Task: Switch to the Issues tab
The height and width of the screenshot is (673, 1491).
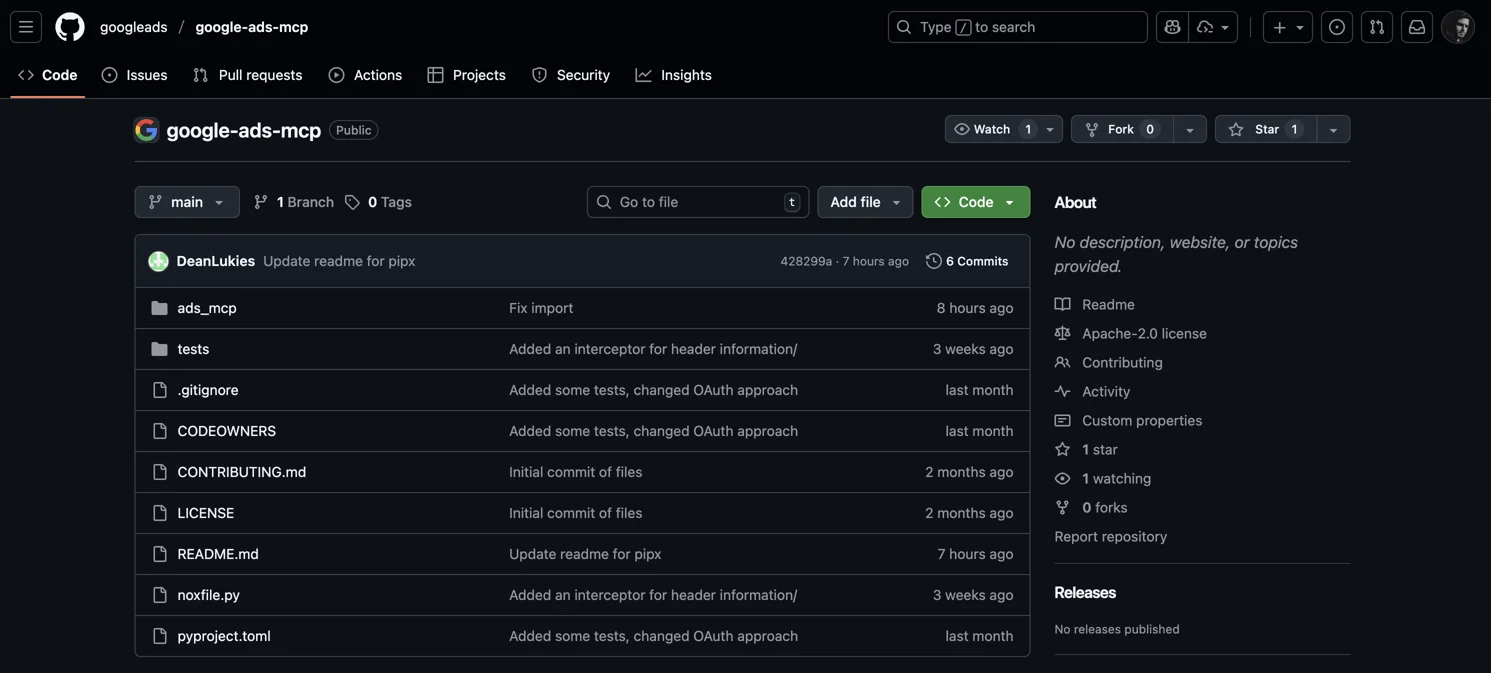Action: tap(134, 75)
